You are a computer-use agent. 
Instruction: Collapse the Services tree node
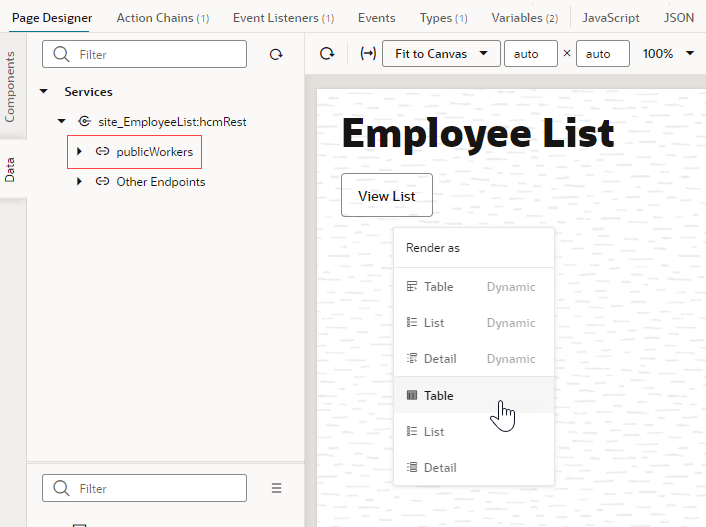[44, 91]
